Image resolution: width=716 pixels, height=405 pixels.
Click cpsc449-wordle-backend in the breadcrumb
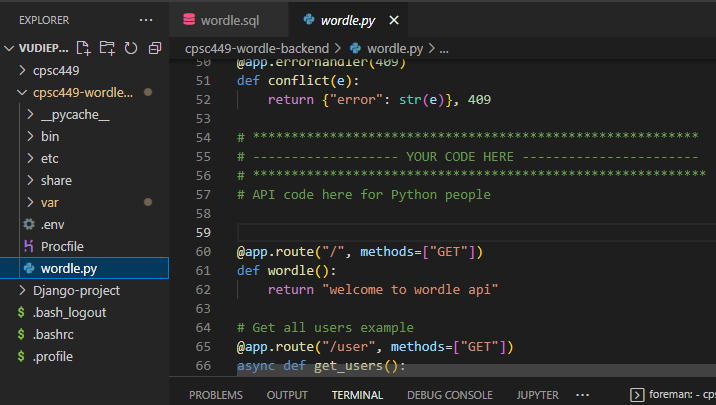click(x=258, y=47)
